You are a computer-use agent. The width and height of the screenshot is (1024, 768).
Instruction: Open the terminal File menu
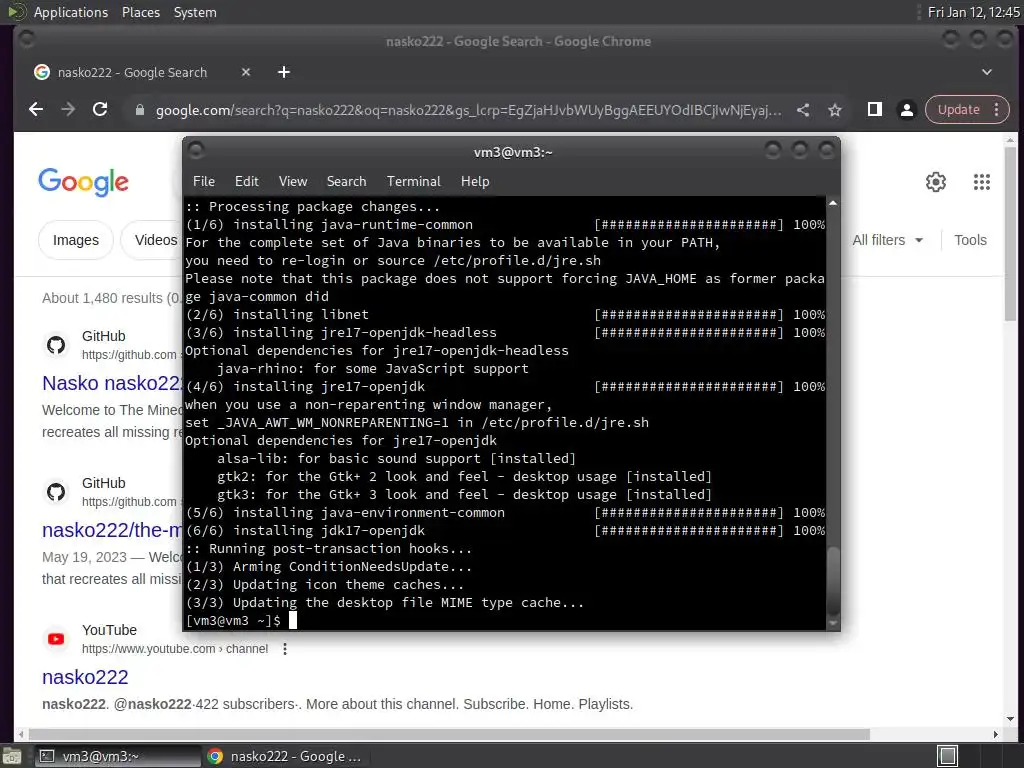pyautogui.click(x=204, y=182)
